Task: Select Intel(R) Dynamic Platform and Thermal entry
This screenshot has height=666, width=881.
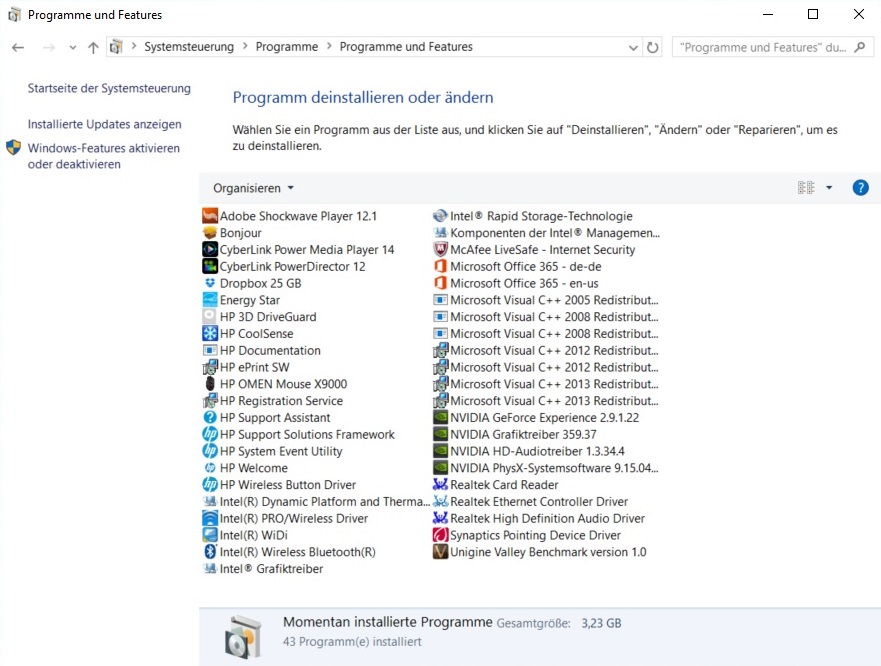Action: [316, 501]
